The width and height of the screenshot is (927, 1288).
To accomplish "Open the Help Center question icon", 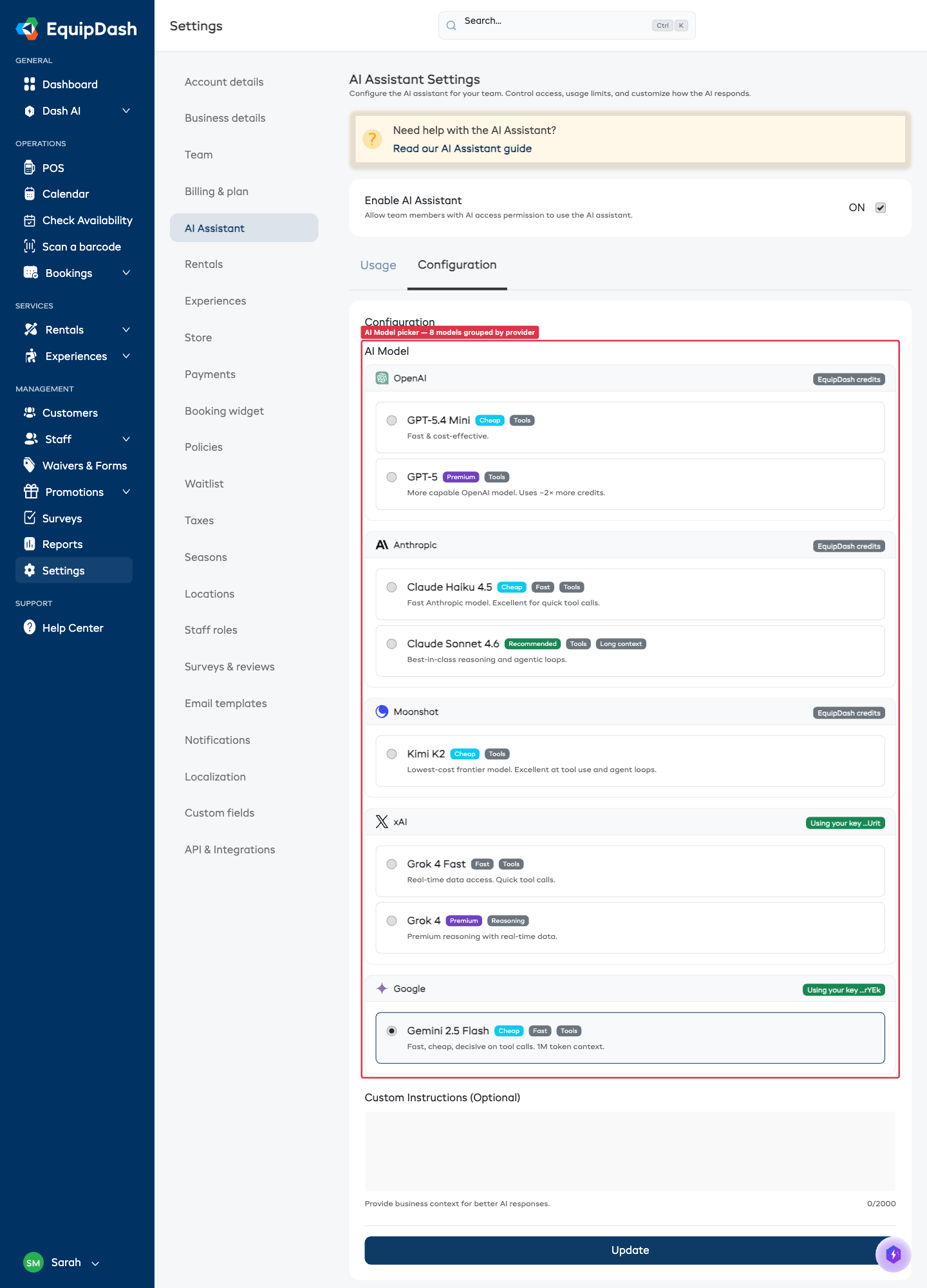I will (30, 627).
